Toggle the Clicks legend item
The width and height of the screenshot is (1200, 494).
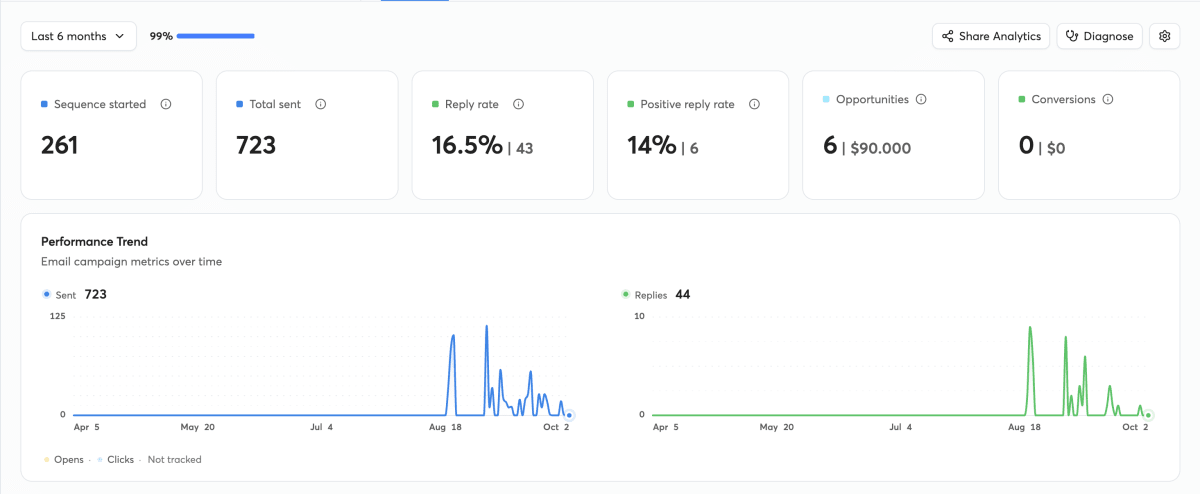click(x=116, y=460)
